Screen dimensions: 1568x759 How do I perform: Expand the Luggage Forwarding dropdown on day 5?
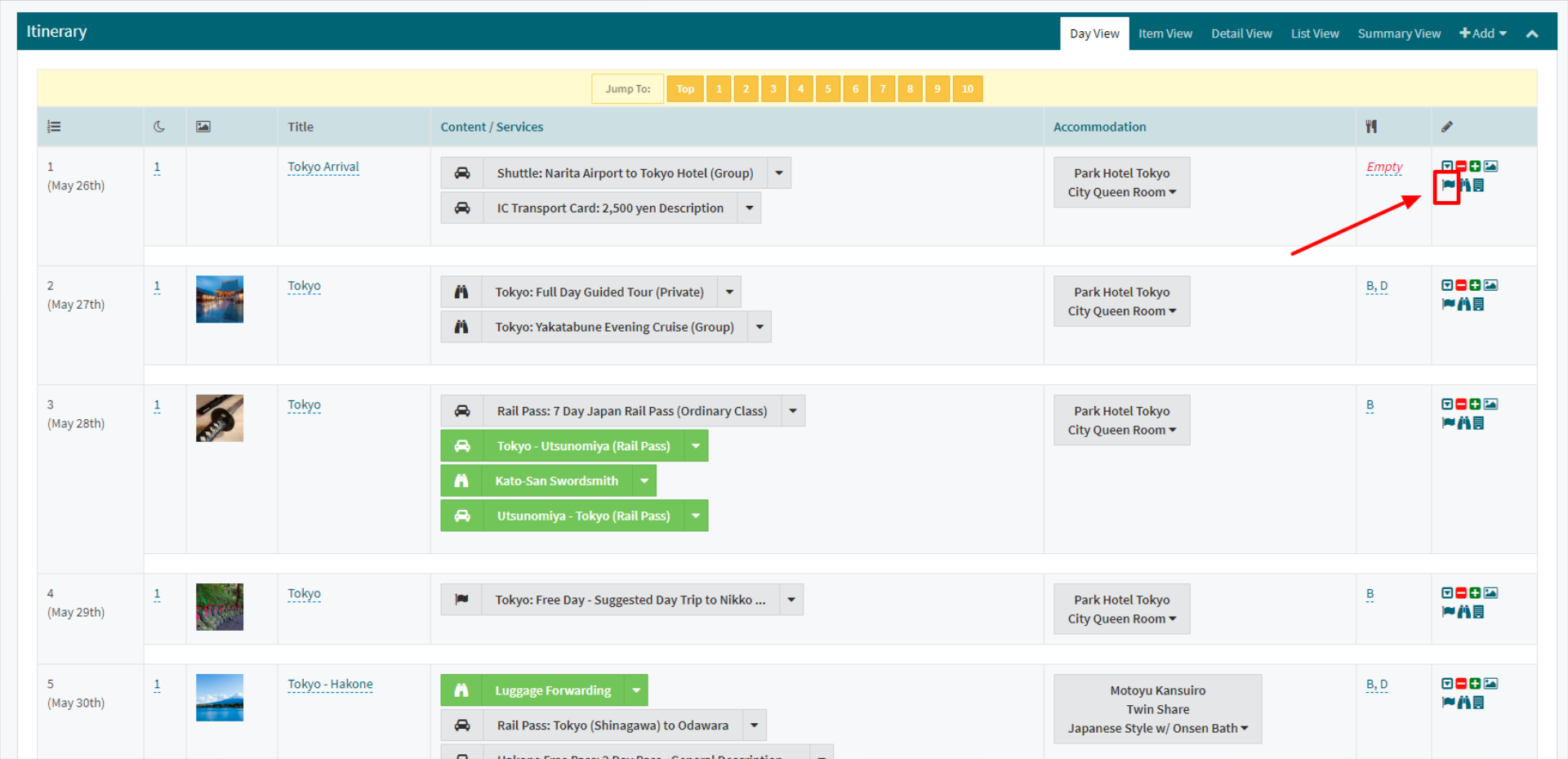pos(636,690)
